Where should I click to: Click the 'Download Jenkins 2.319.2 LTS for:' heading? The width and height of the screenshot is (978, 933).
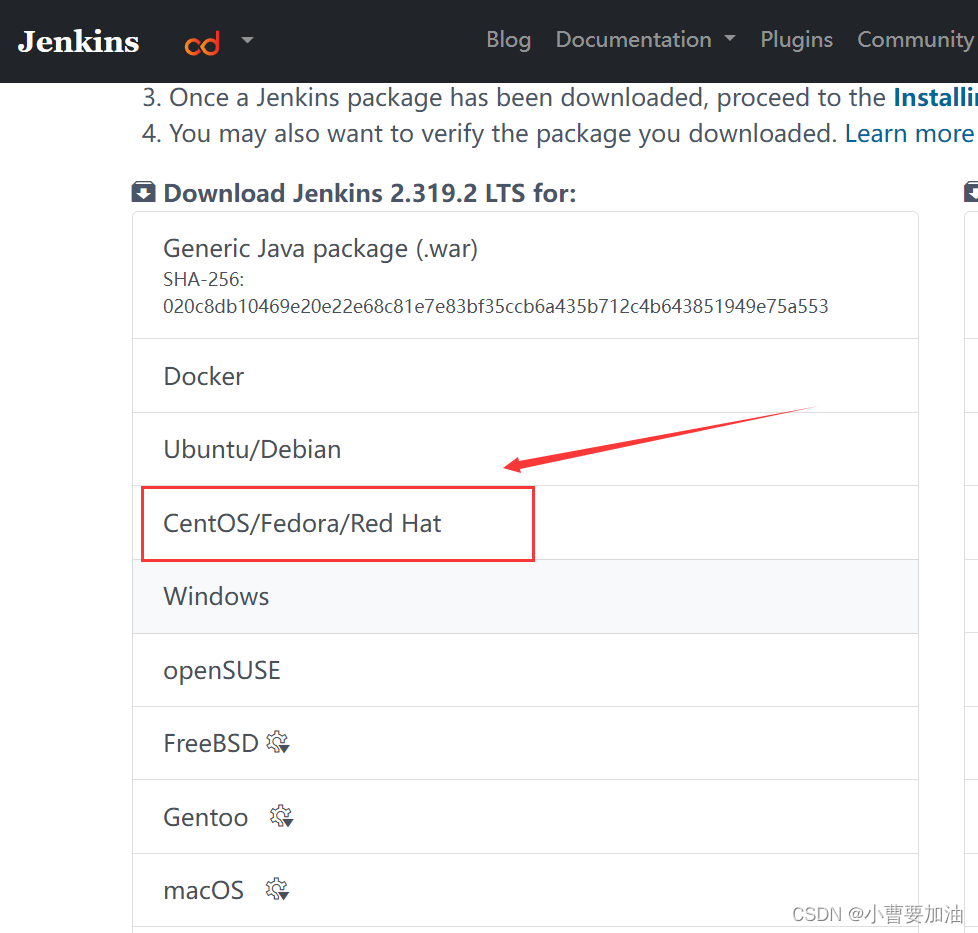click(369, 193)
